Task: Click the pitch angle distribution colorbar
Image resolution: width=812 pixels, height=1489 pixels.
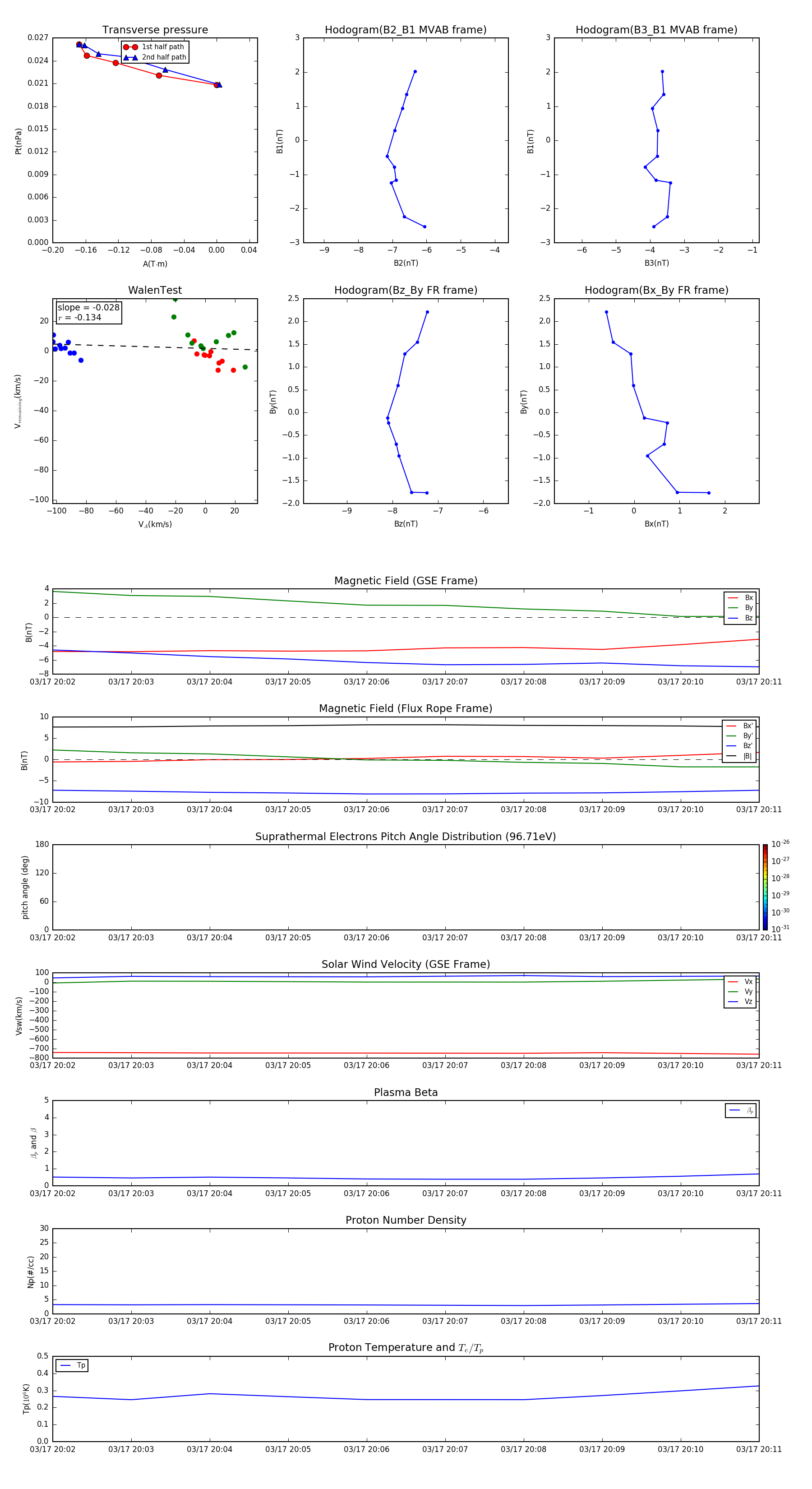Action: click(x=765, y=887)
